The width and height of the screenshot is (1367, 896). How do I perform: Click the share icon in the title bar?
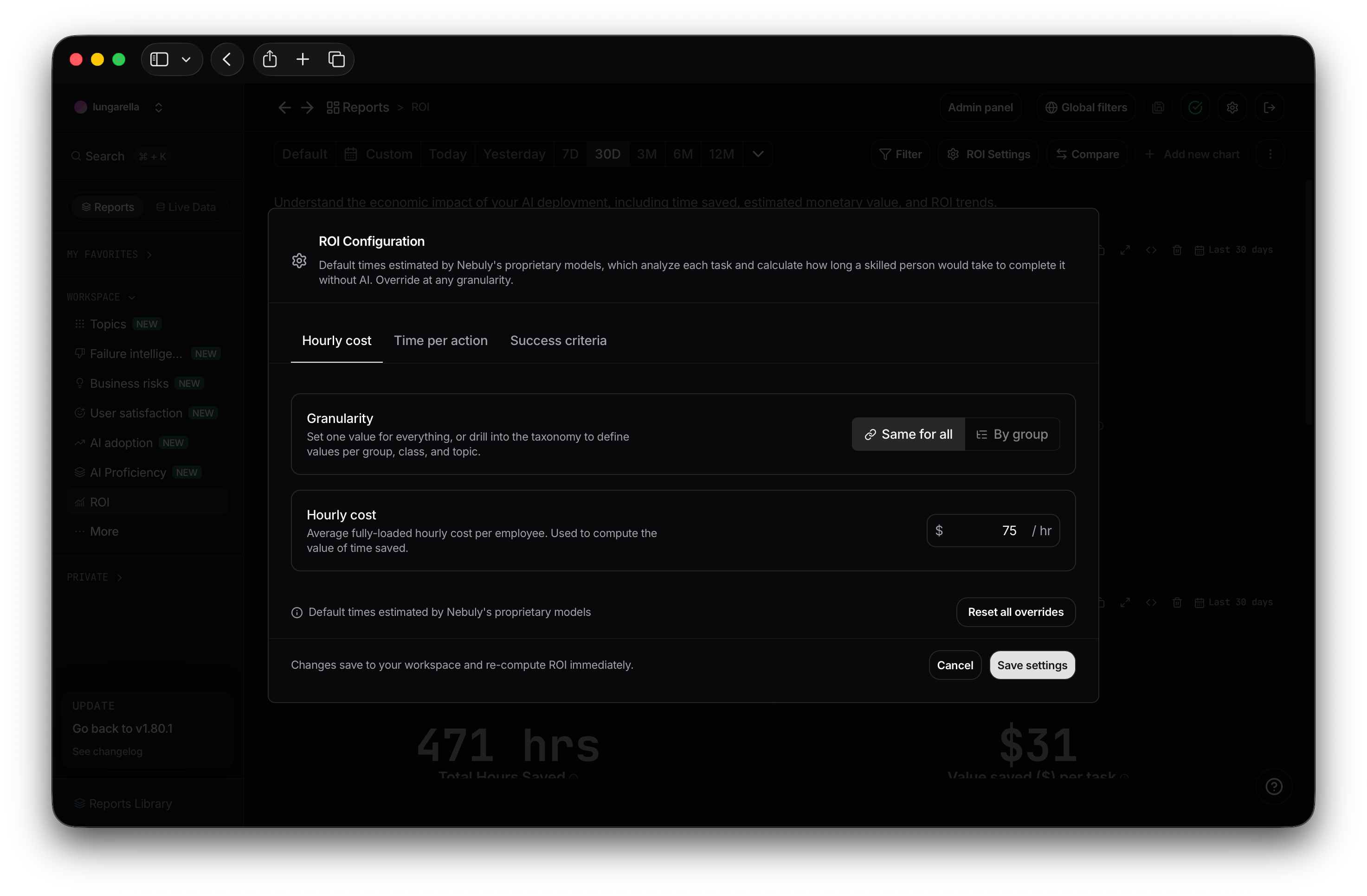click(x=270, y=59)
